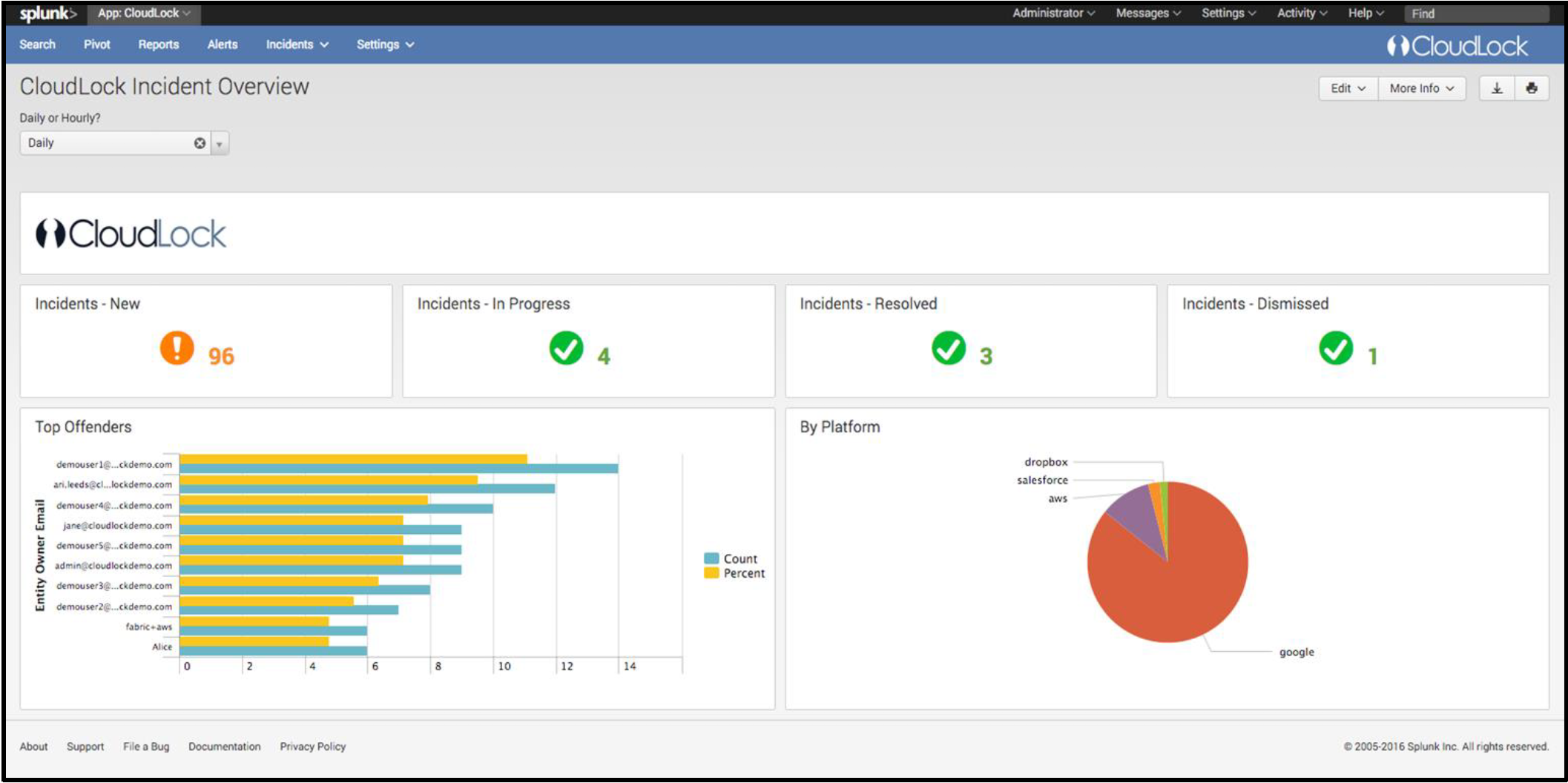
Task: Open the Administrator menu
Action: click(x=1053, y=13)
